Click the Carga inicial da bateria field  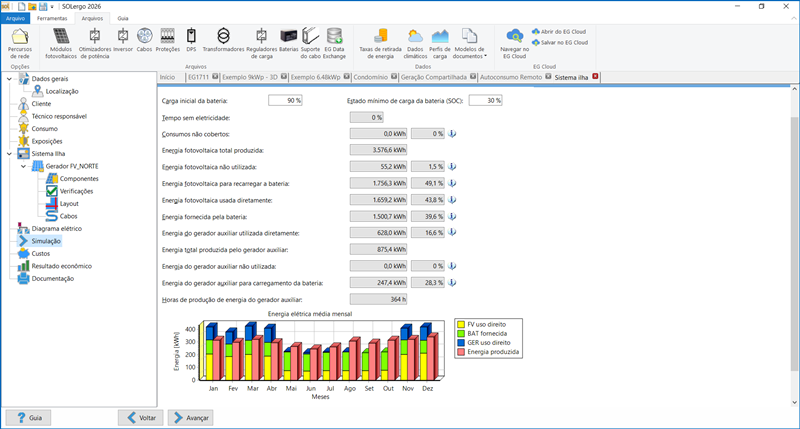click(285, 101)
